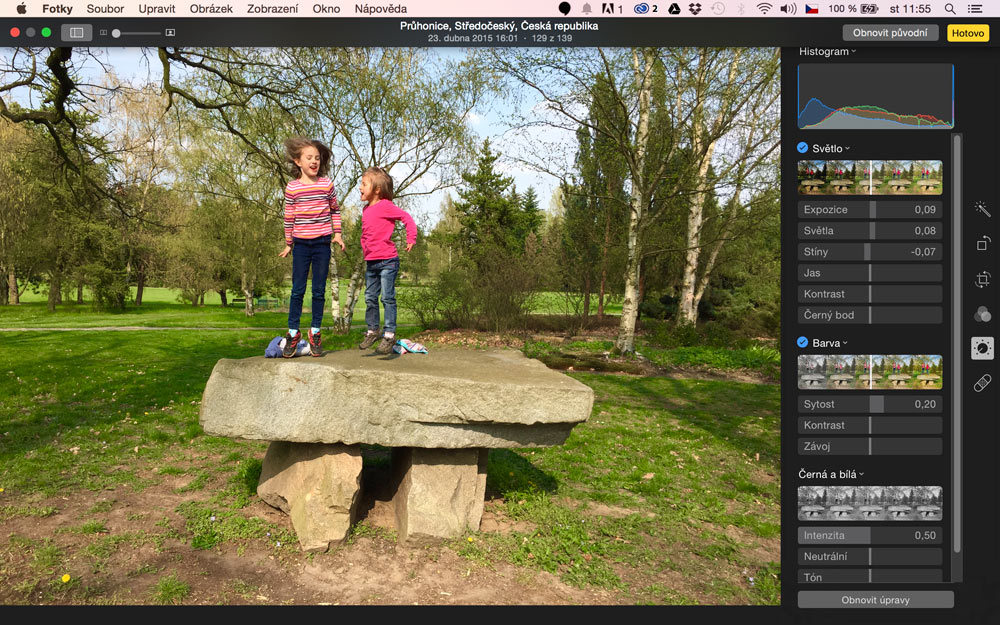Toggle the split view sidebar button
This screenshot has width=1000, height=625.
point(76,32)
